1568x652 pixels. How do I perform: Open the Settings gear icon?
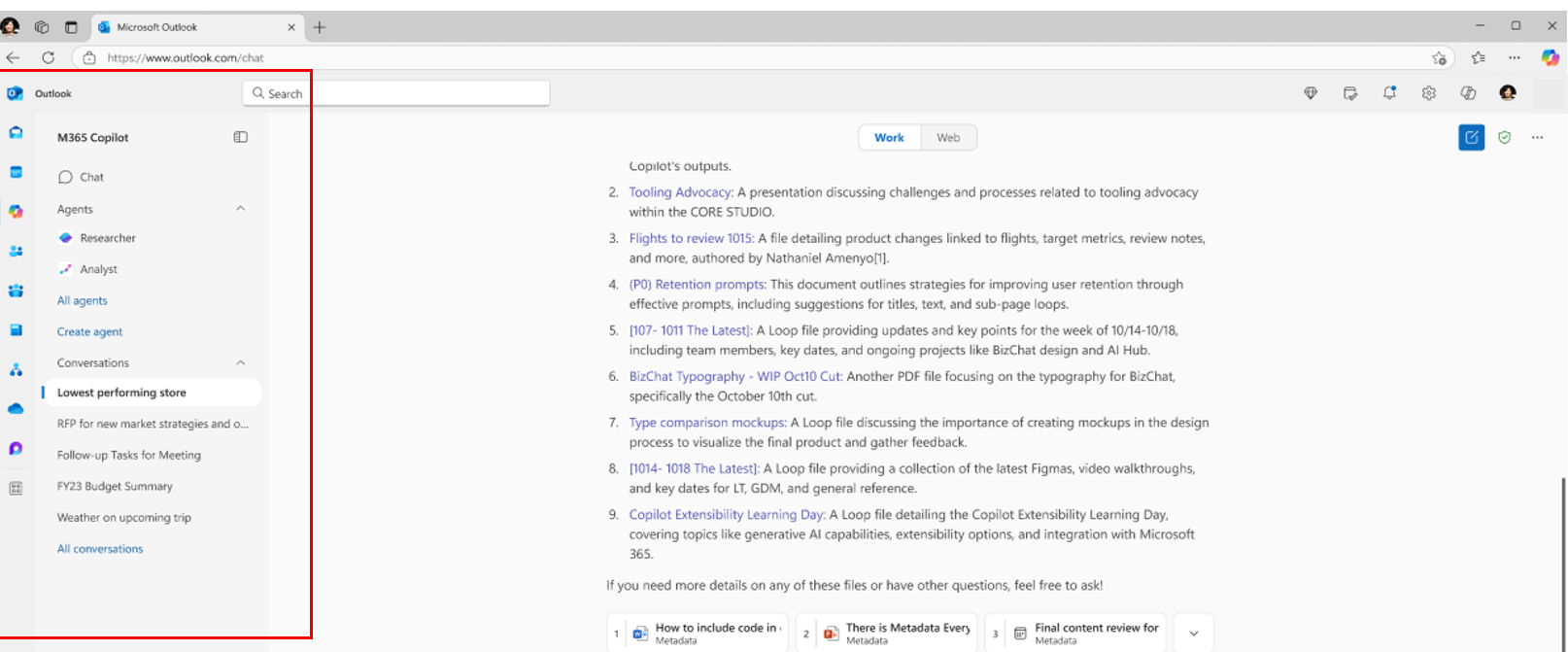click(x=1429, y=93)
